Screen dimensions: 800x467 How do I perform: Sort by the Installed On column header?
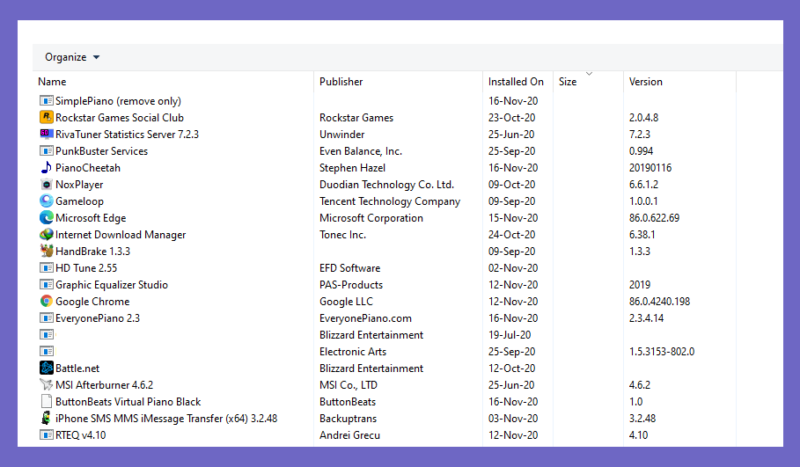516,82
